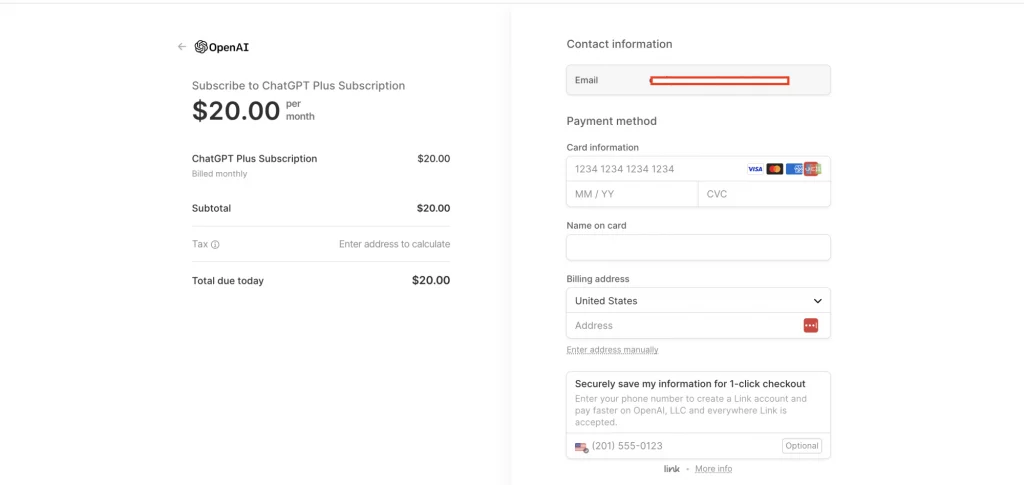Click the Subtotal label
The height and width of the screenshot is (485, 1024).
click(212, 209)
